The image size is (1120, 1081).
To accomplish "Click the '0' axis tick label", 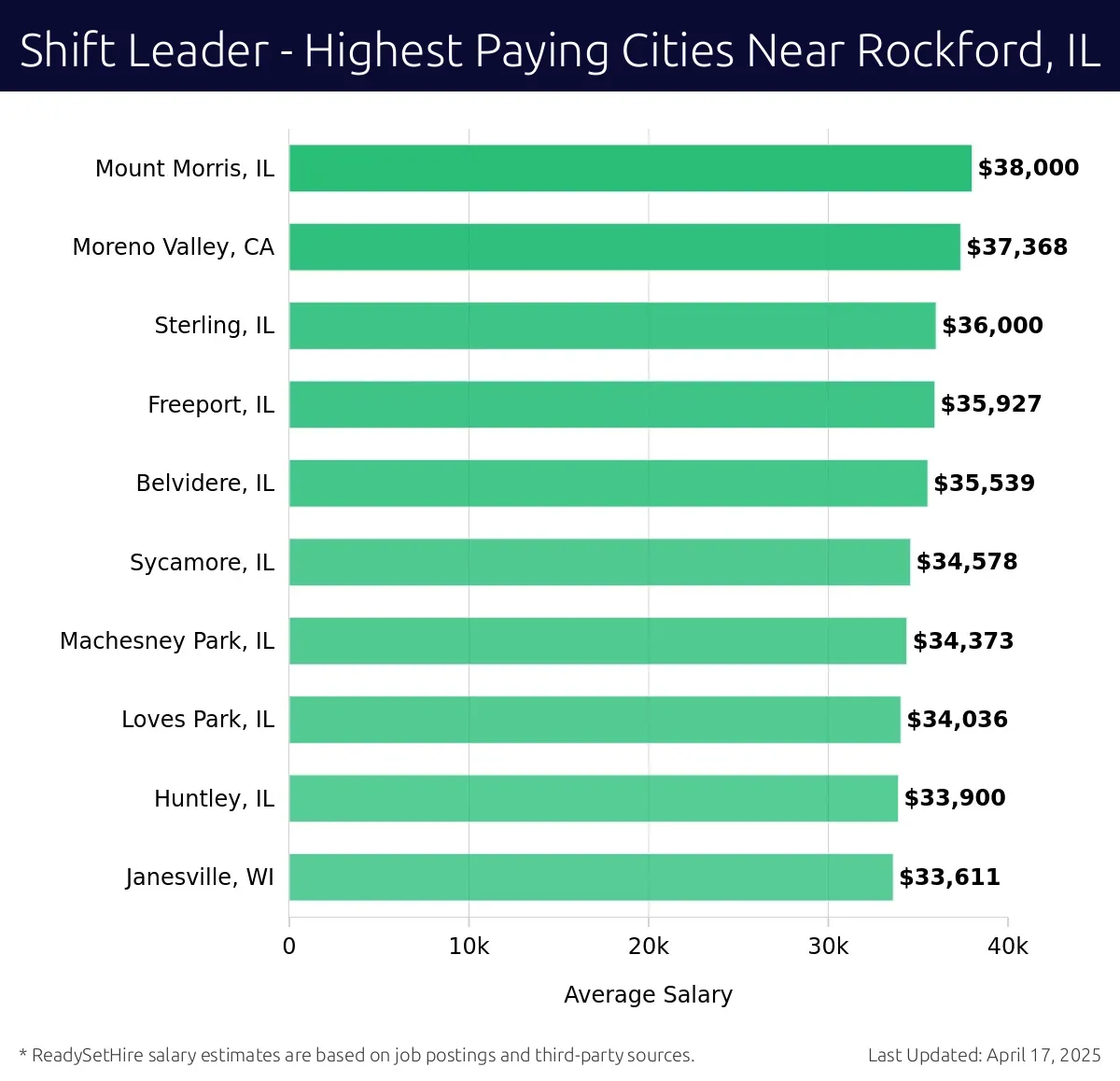I will 289,947.
